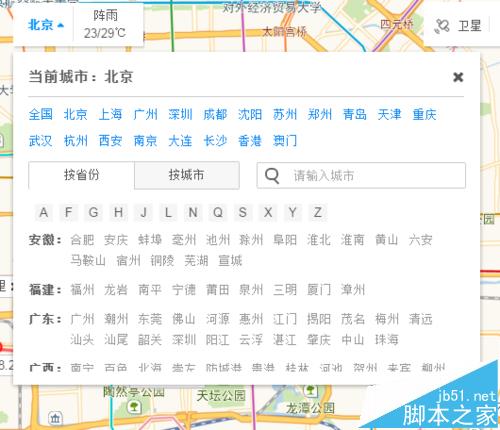500x430 pixels.
Task: Select 中山 under 广东
Action: (x=353, y=340)
